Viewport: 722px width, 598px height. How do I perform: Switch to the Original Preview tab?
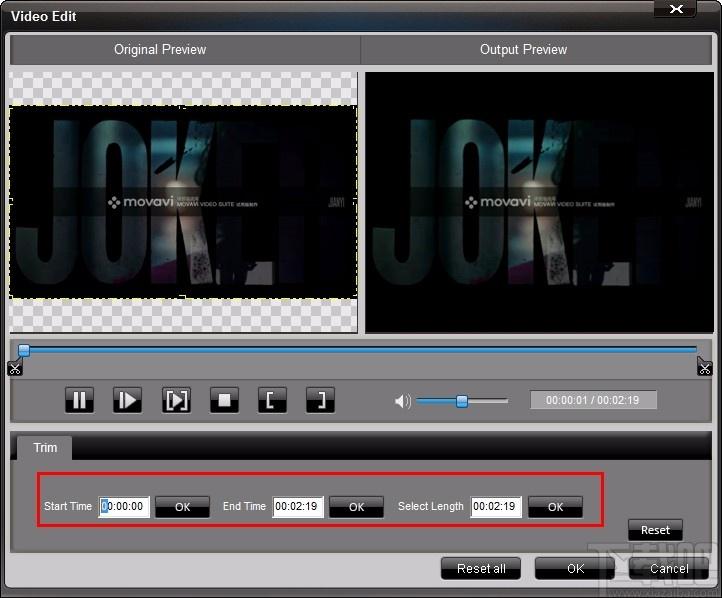[160, 49]
